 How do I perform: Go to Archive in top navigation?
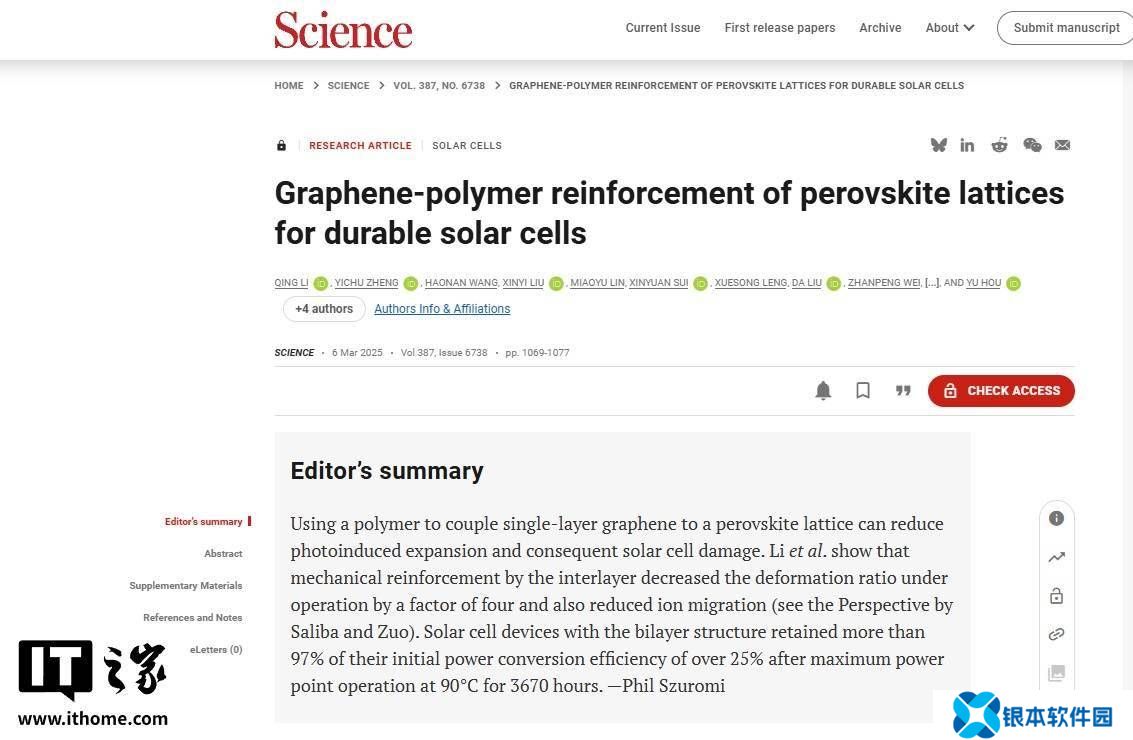coord(880,28)
